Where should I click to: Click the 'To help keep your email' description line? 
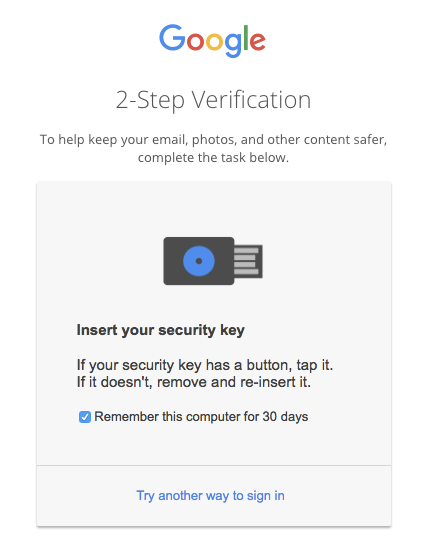pyautogui.click(x=213, y=140)
